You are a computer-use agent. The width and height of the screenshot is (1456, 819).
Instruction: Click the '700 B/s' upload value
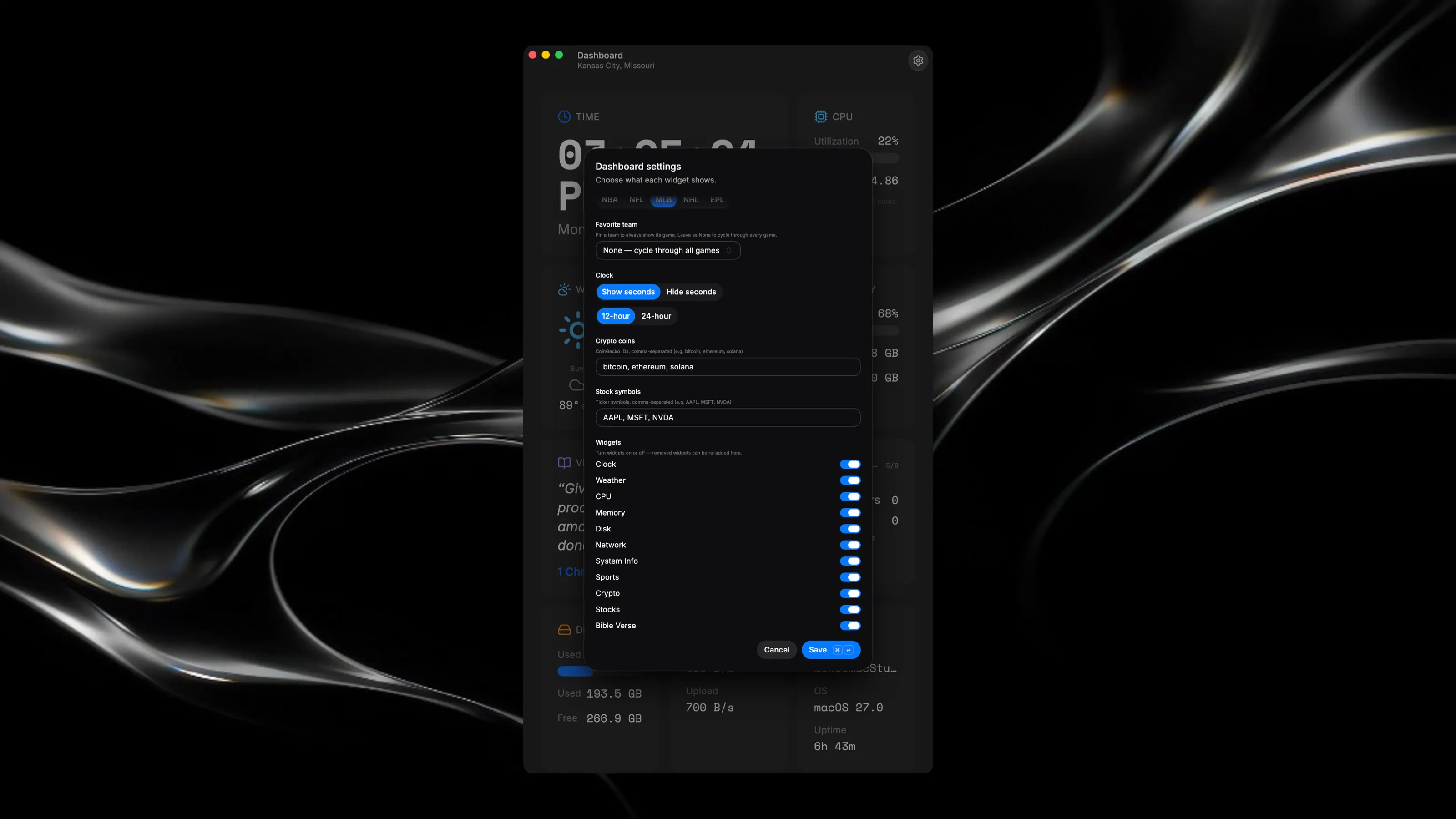click(x=709, y=708)
